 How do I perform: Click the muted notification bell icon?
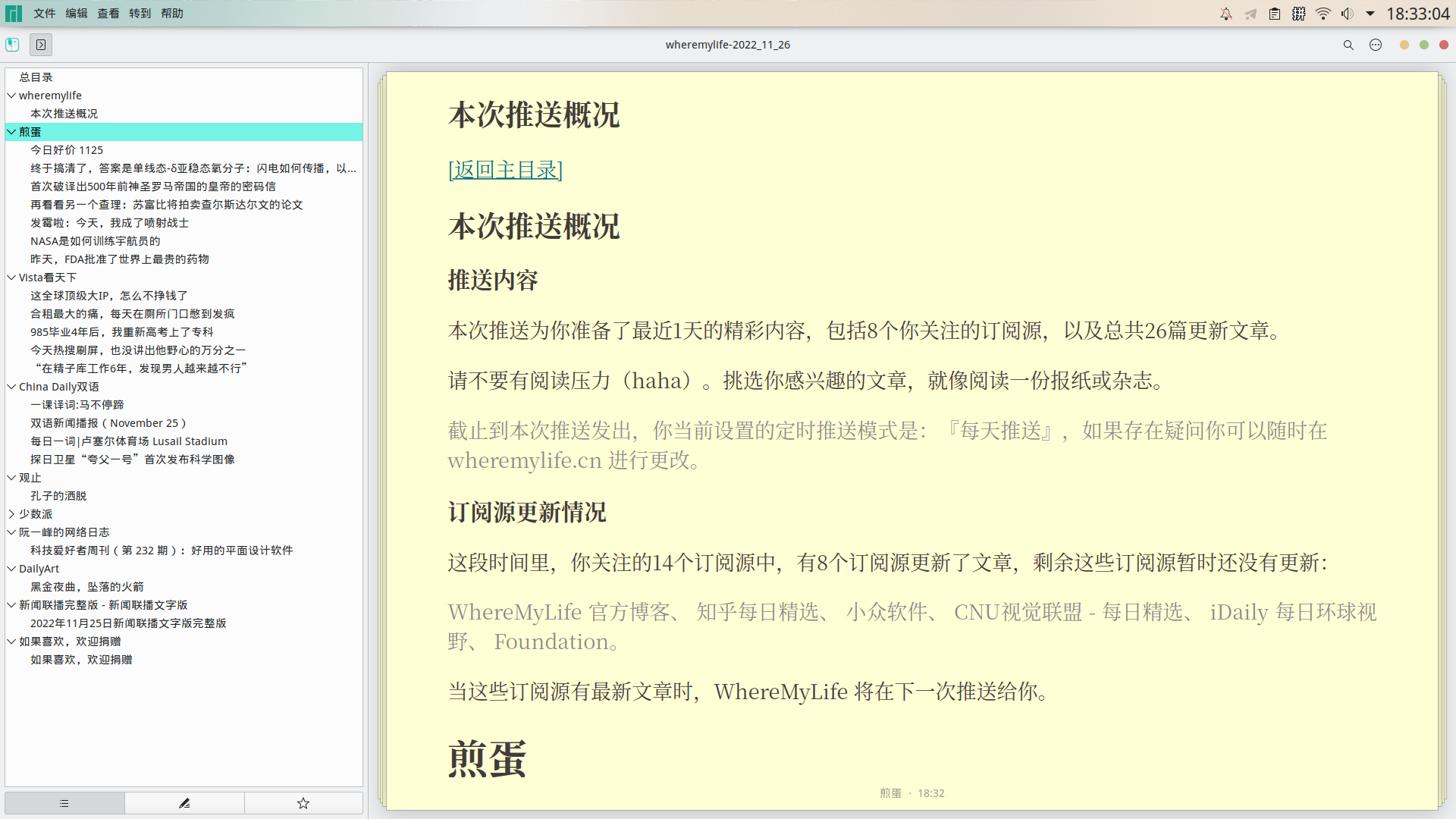click(1226, 13)
